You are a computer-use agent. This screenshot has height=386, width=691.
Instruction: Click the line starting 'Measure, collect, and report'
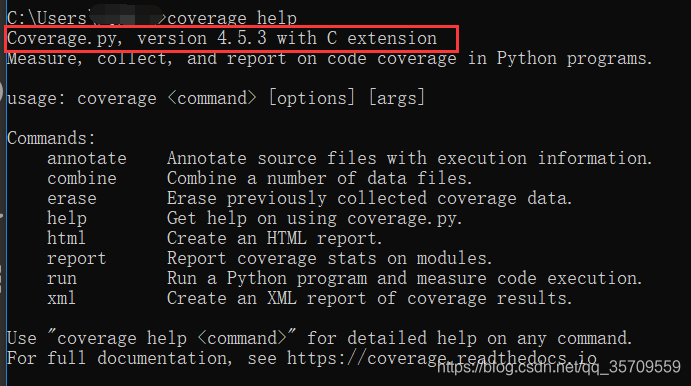[x=329, y=59]
